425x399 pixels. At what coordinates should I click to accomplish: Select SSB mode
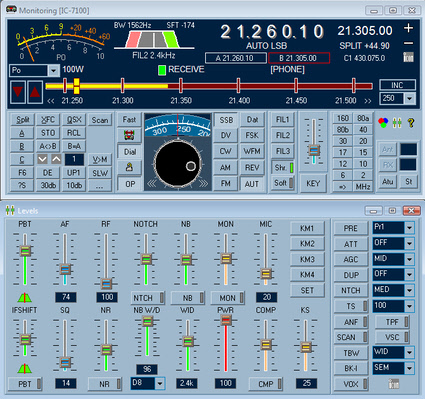point(226,120)
